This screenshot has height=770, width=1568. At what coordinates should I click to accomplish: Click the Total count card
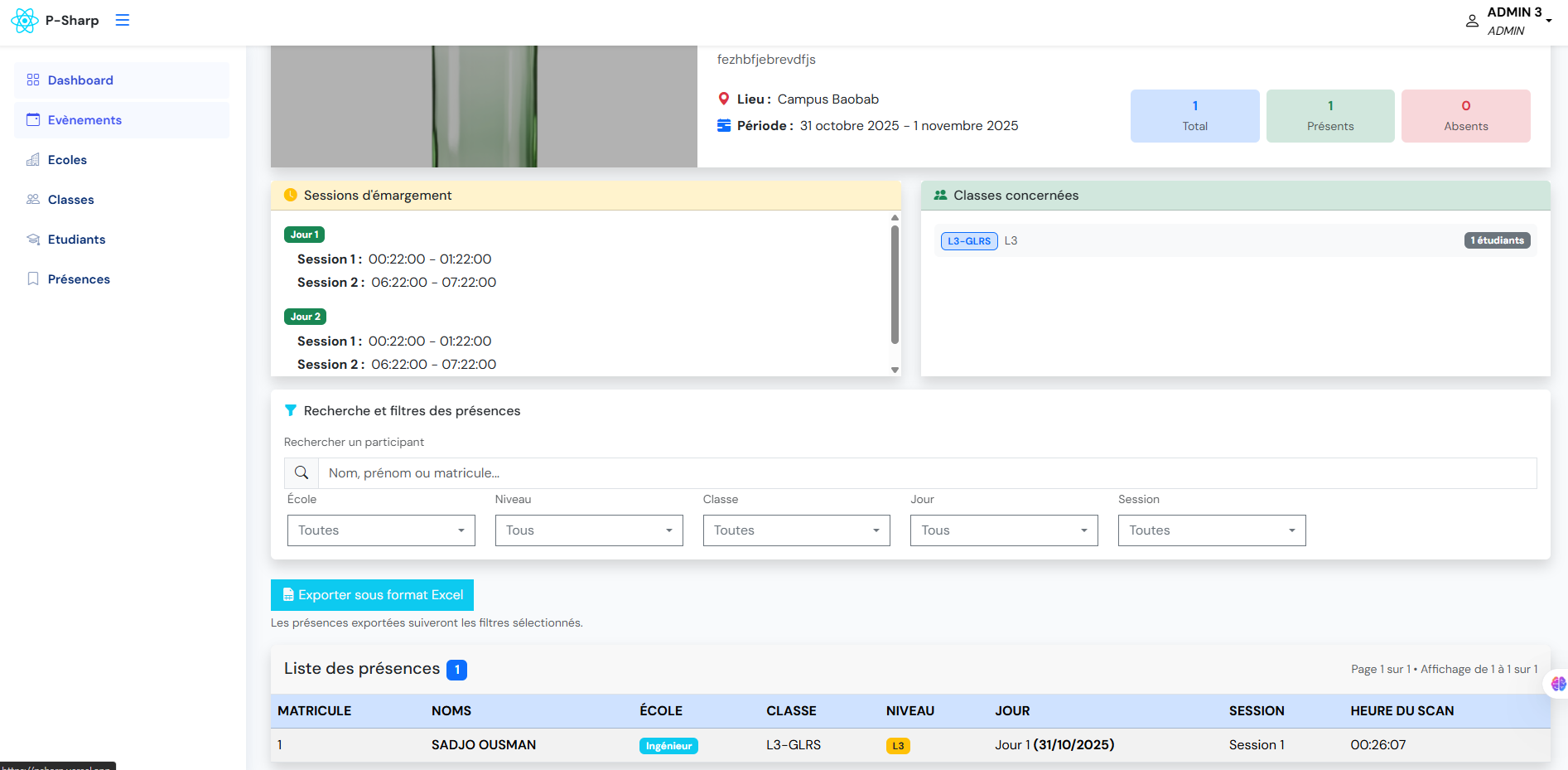(1194, 116)
